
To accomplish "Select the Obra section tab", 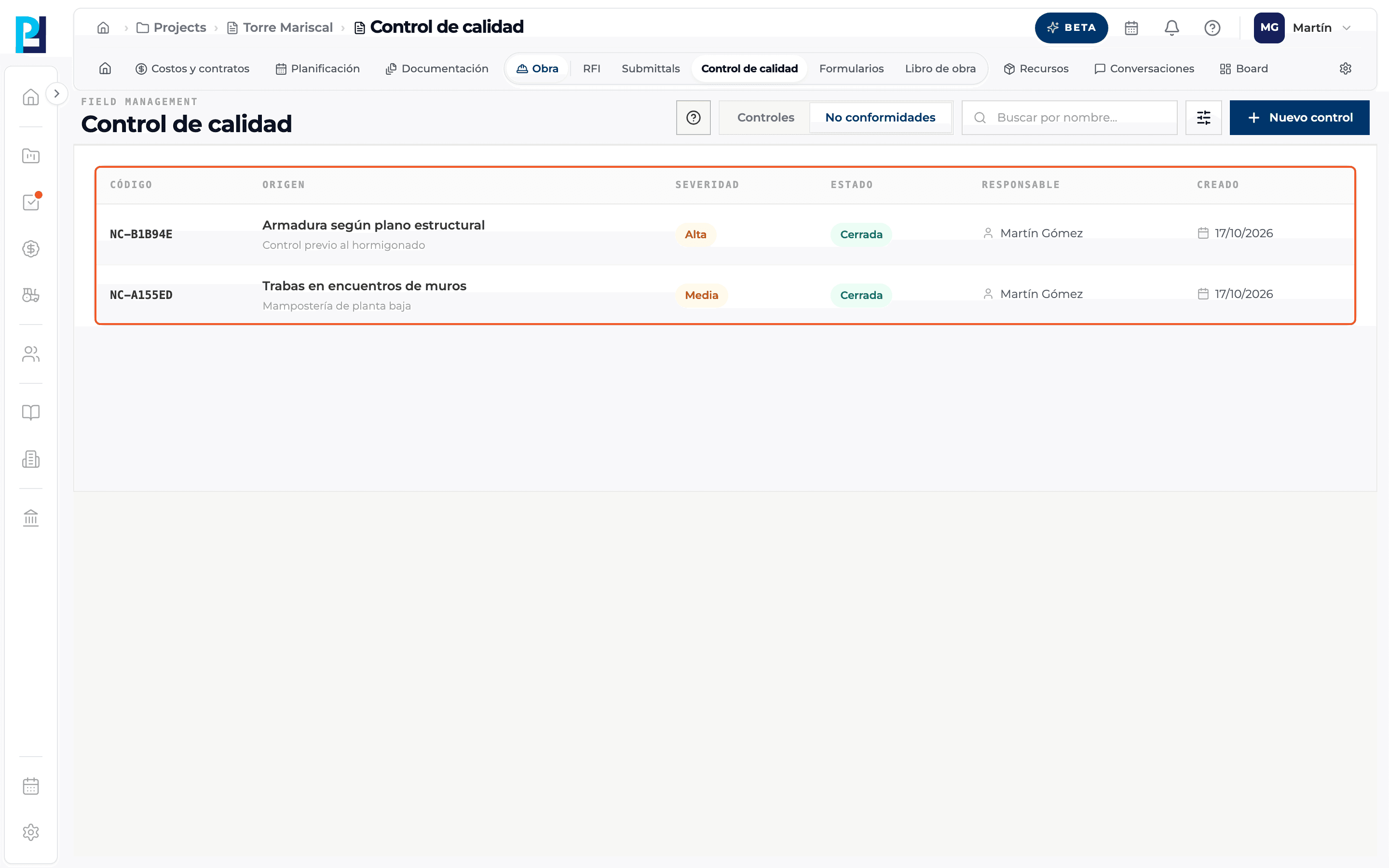I will pos(537,68).
